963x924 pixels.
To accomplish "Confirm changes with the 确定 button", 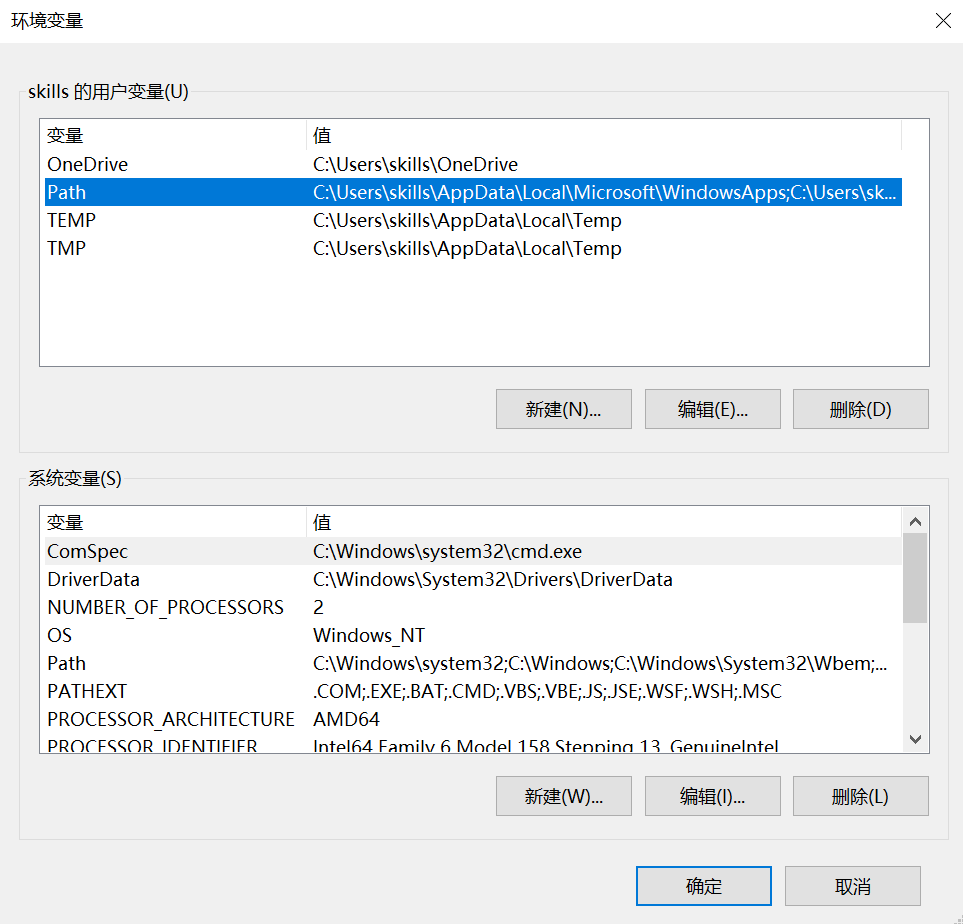I will pos(703,885).
